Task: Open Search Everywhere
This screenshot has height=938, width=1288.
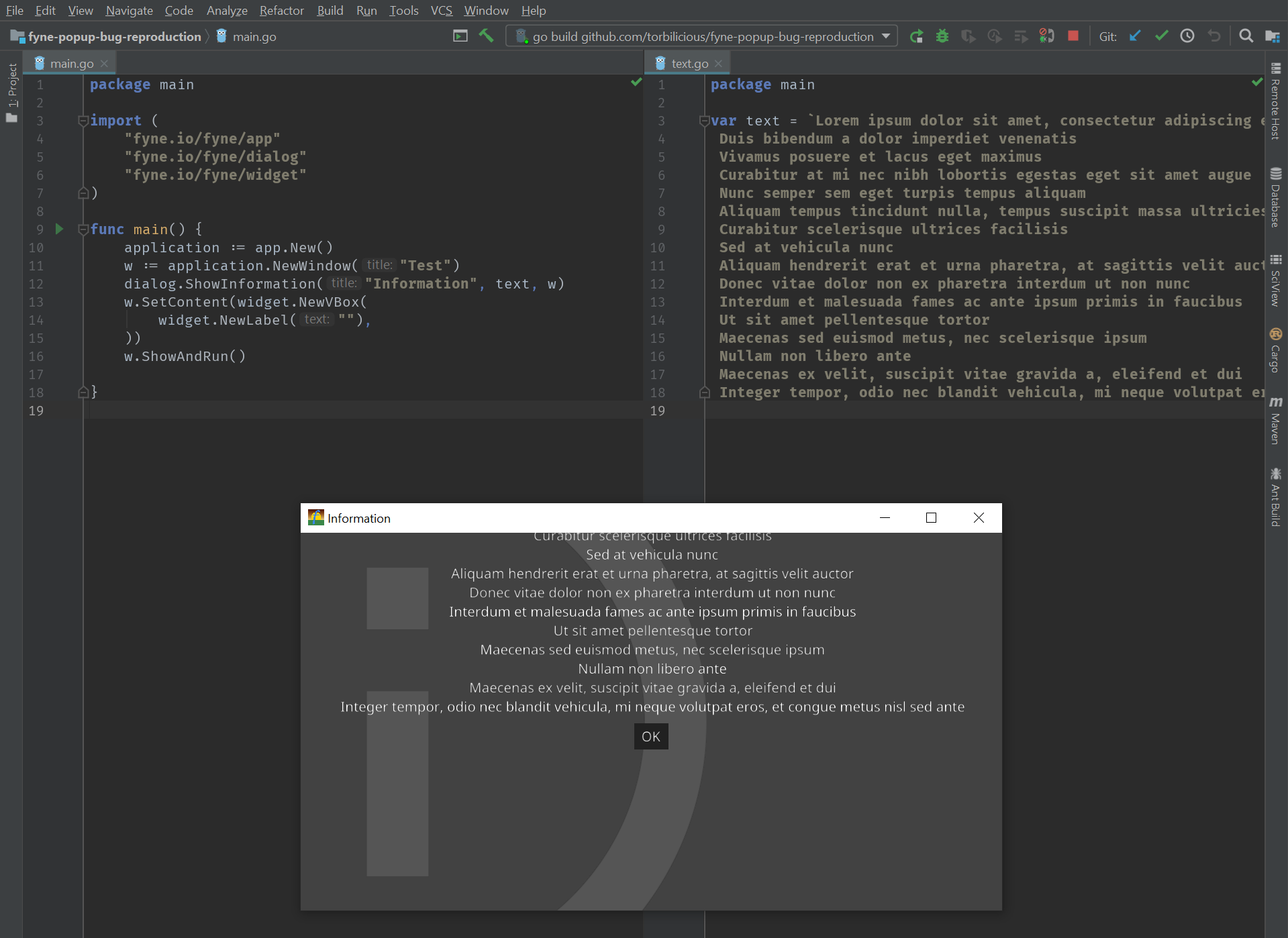Action: pyautogui.click(x=1246, y=36)
